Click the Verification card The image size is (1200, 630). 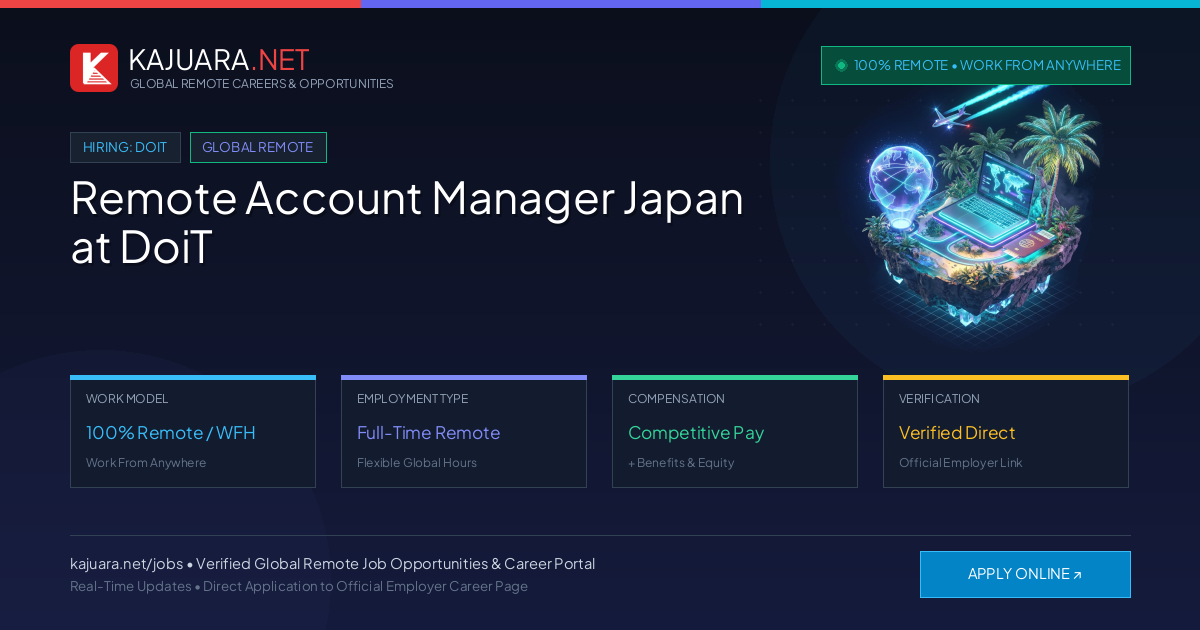click(1006, 432)
